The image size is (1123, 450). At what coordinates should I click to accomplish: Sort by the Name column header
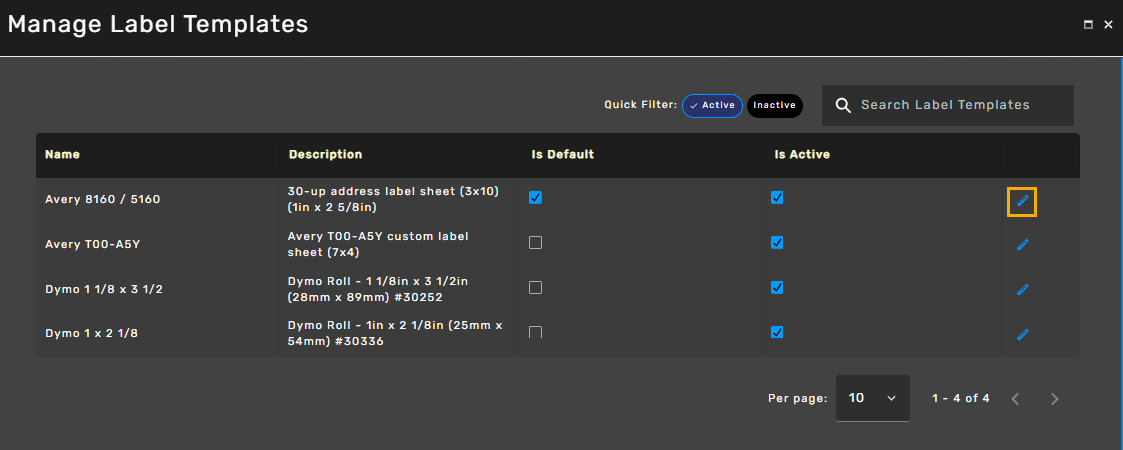(62, 155)
